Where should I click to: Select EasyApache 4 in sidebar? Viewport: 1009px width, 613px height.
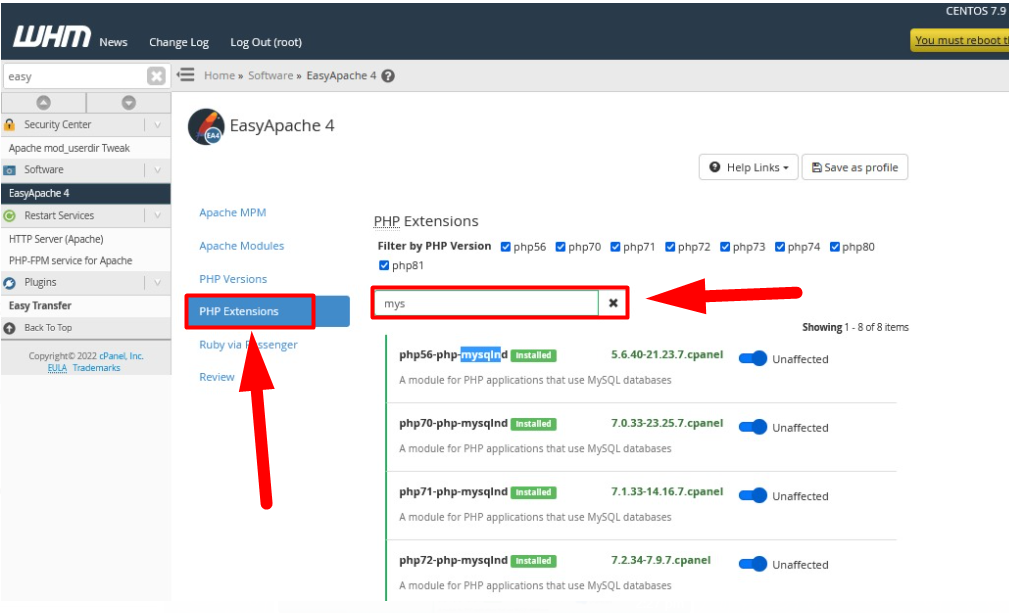tap(86, 194)
